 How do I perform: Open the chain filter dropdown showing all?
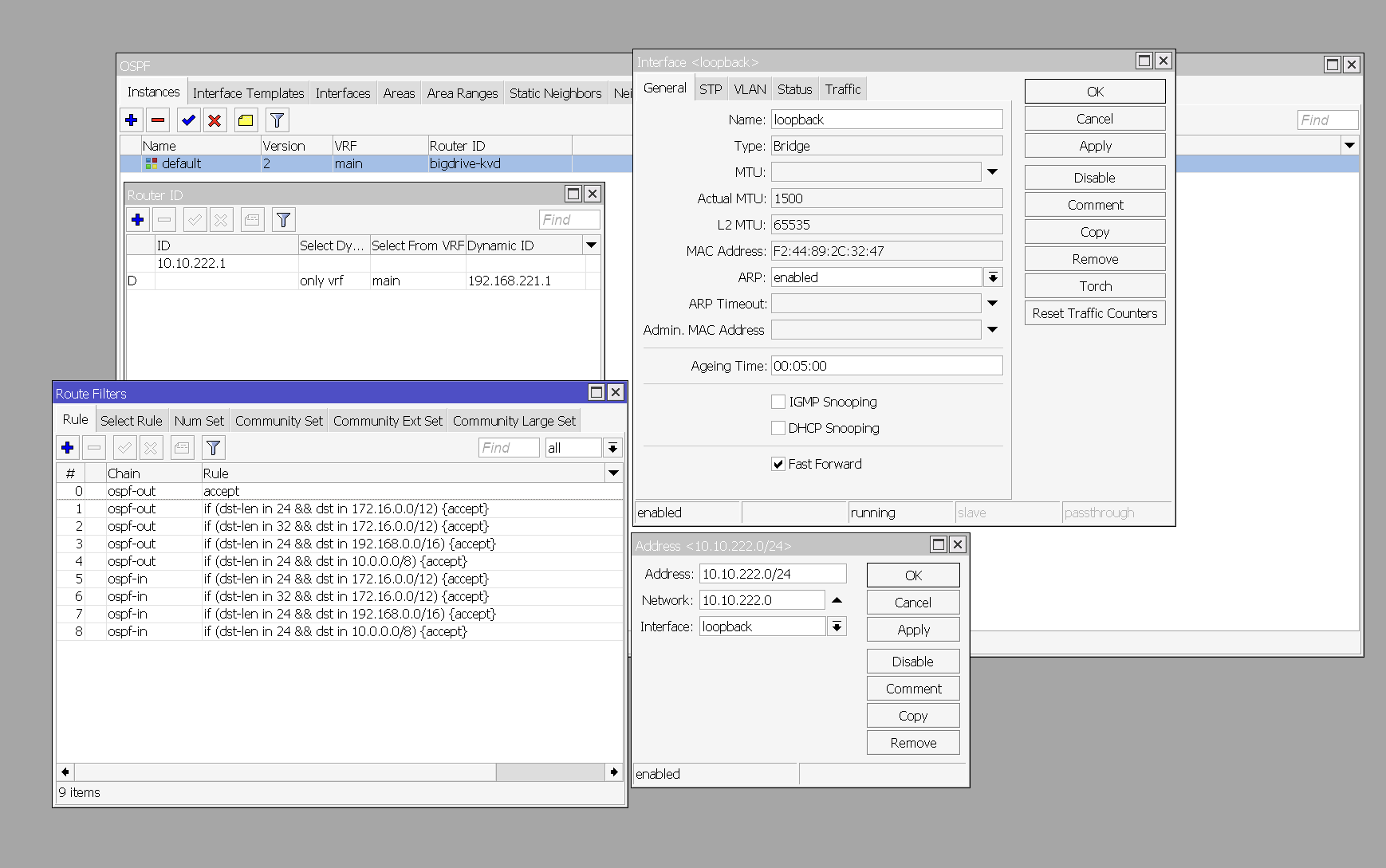coord(612,447)
